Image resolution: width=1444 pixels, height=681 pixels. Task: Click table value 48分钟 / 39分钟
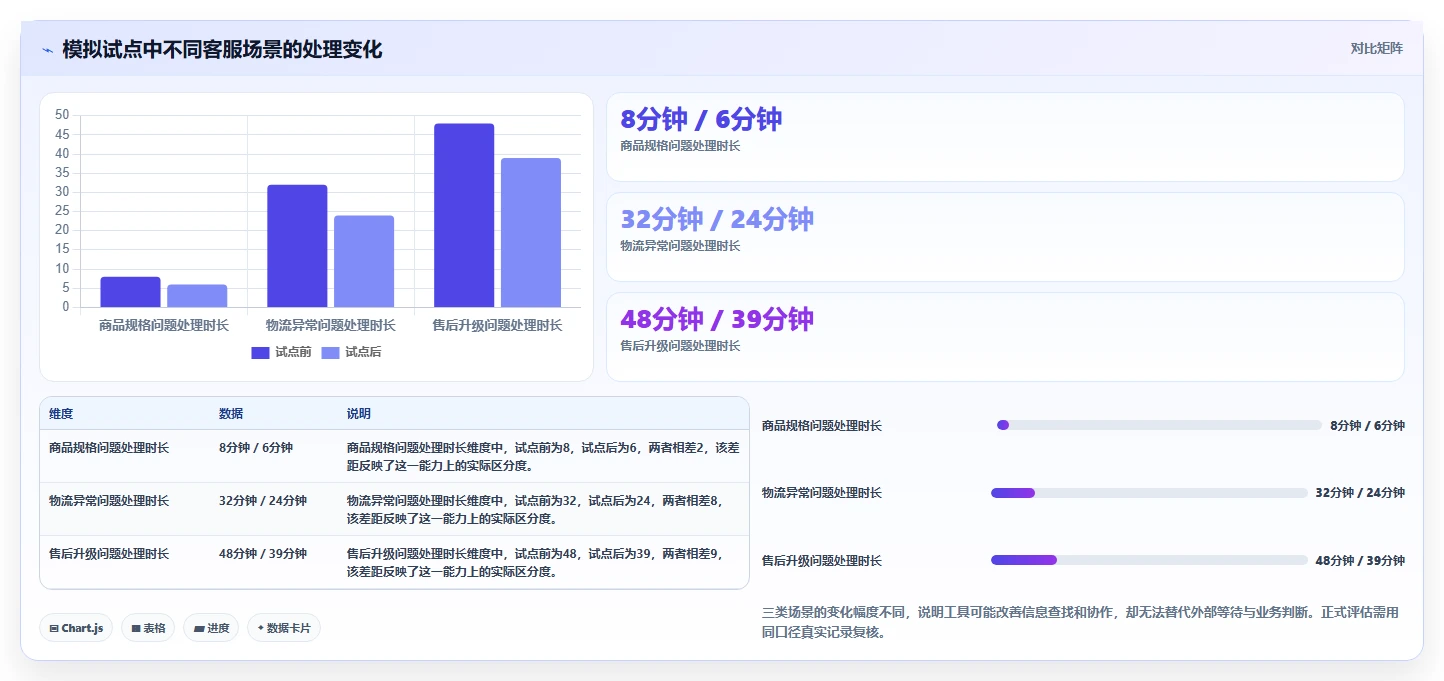(263, 554)
